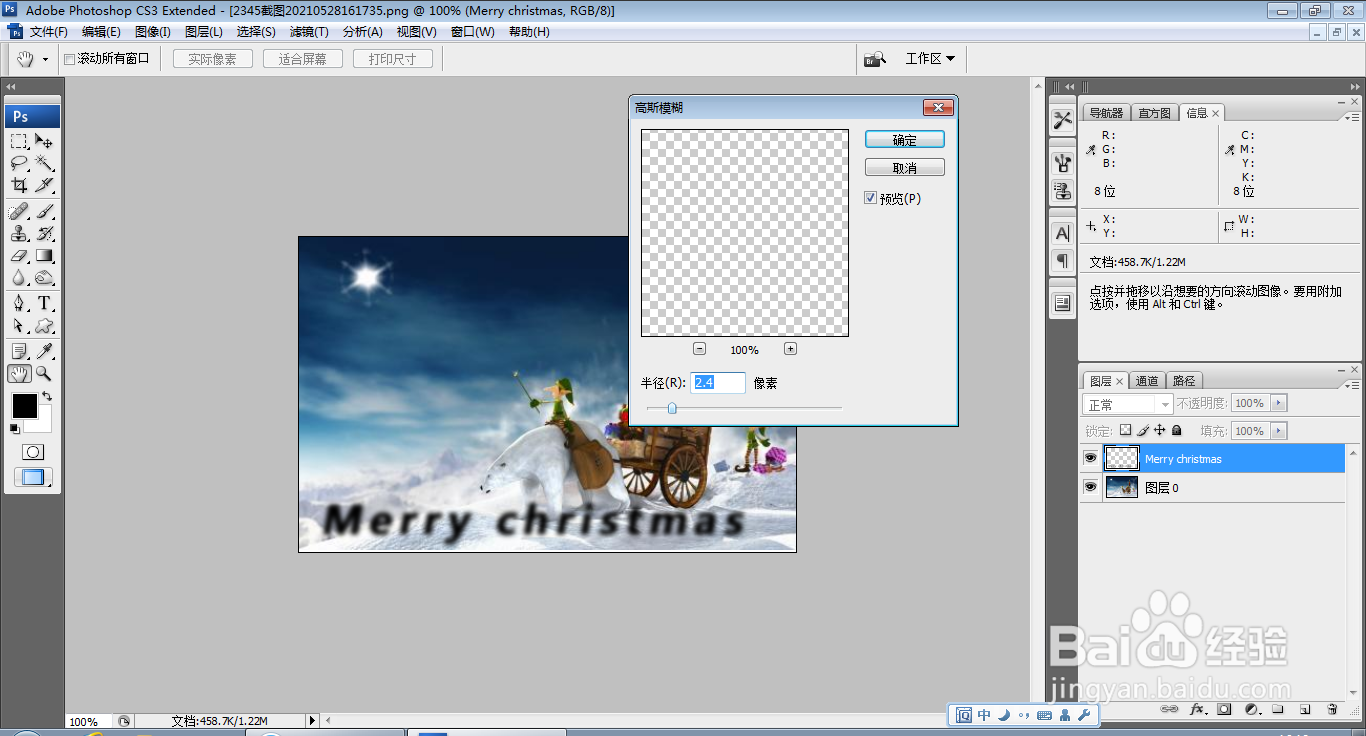The height and width of the screenshot is (736, 1366).
Task: Zoom out the blur preview
Action: click(x=700, y=349)
